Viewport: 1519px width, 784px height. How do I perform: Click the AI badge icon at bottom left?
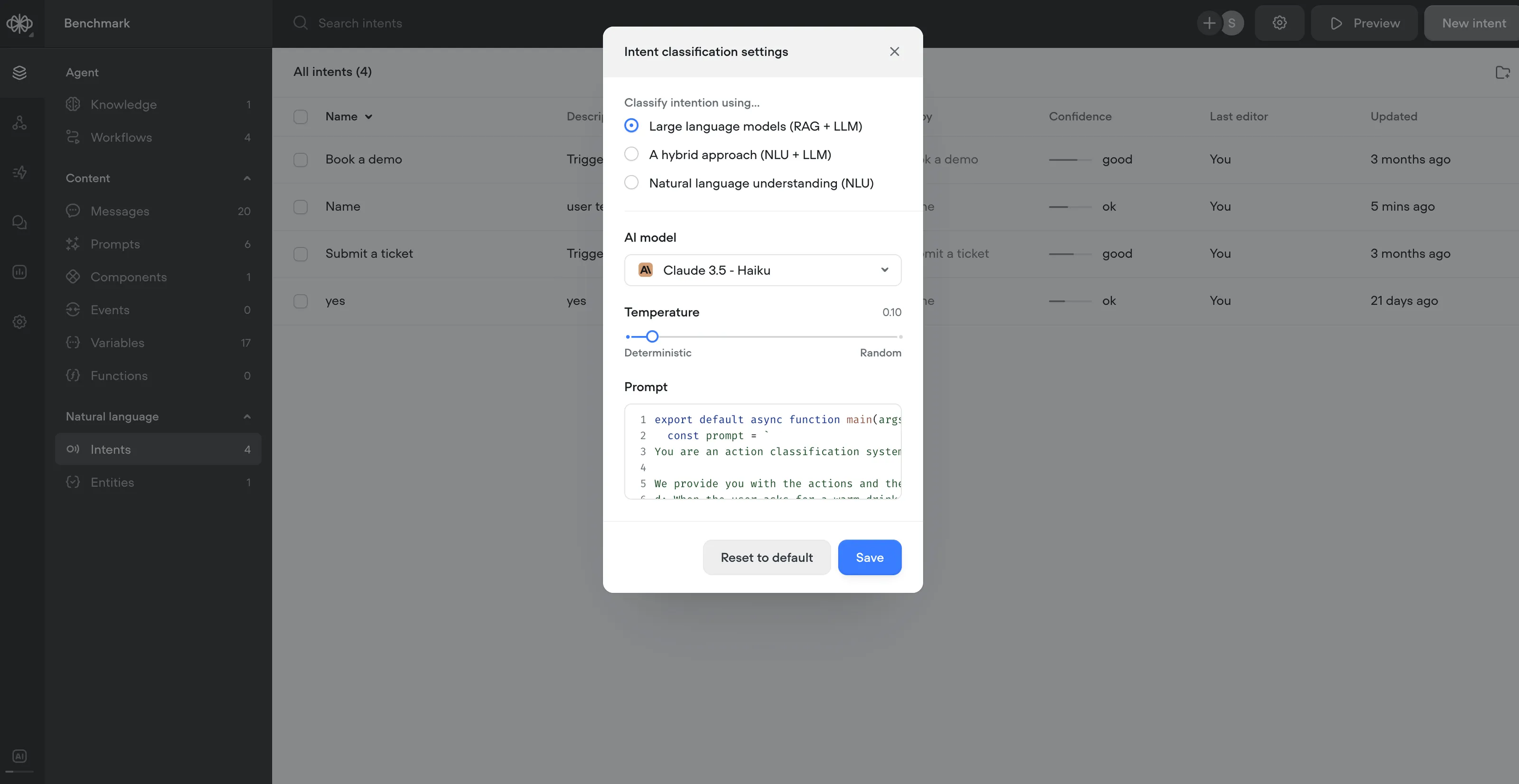[19, 756]
